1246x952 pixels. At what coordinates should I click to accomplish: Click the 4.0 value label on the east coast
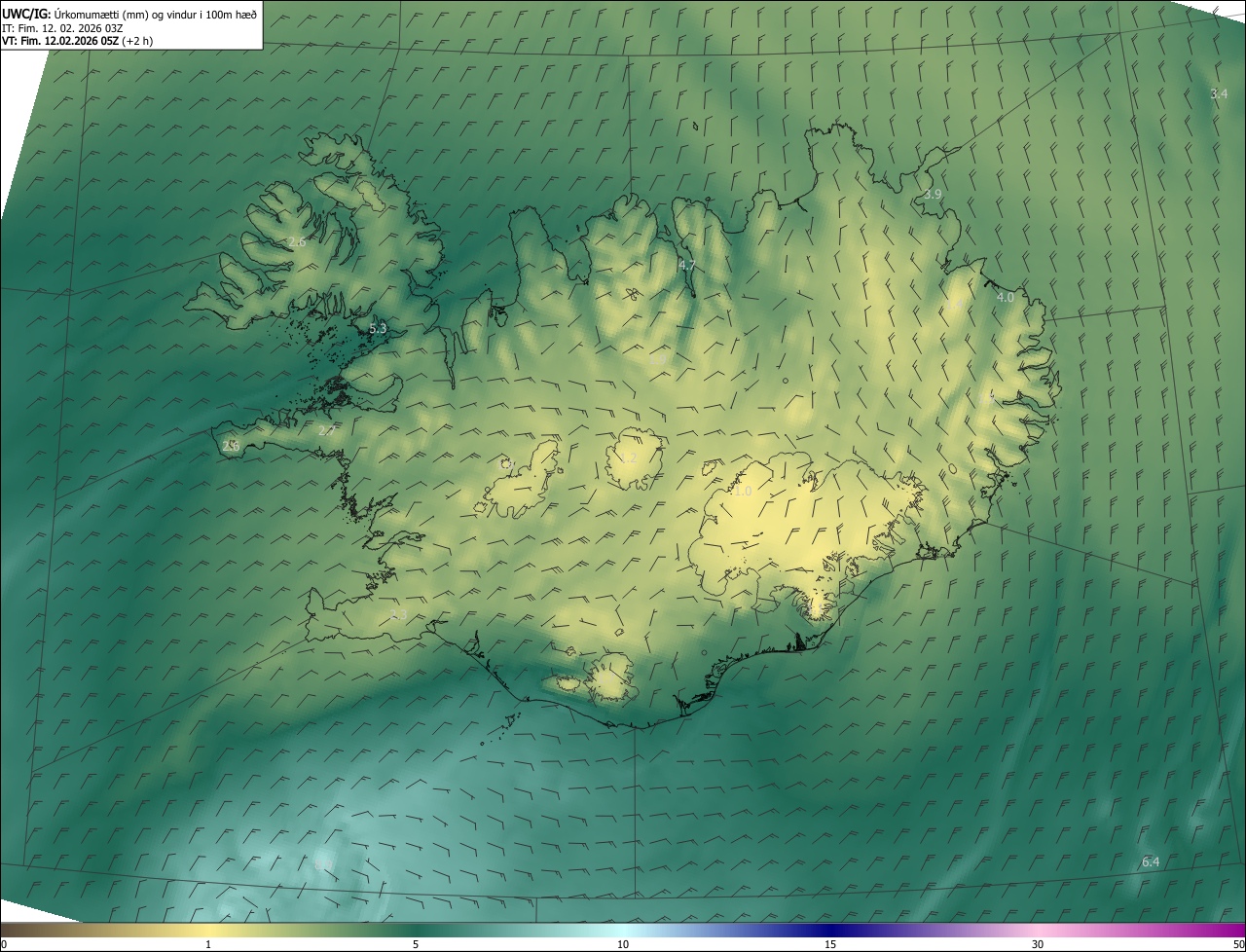coord(1006,297)
